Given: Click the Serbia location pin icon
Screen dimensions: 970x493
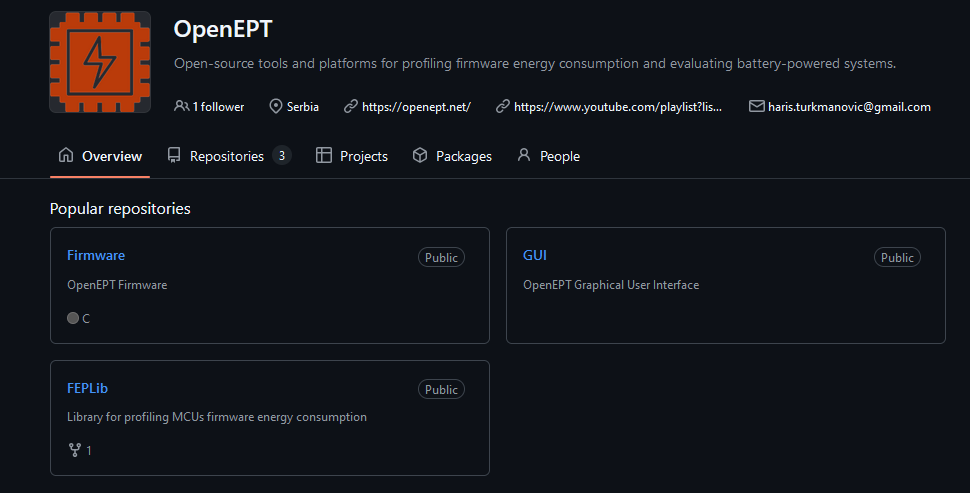Looking at the screenshot, I should pos(276,106).
